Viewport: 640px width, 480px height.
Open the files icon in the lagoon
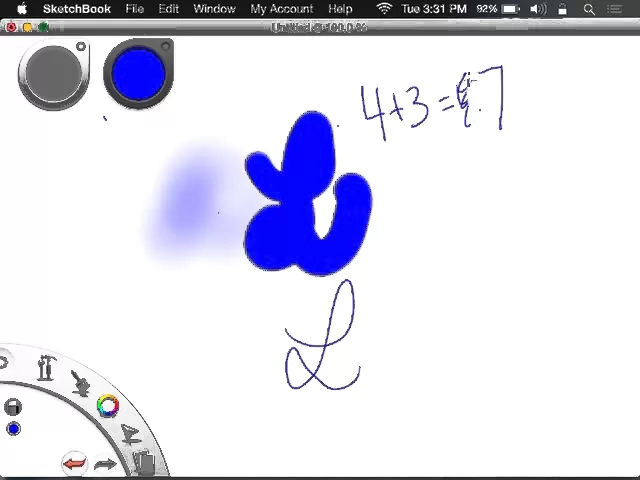pos(144,462)
